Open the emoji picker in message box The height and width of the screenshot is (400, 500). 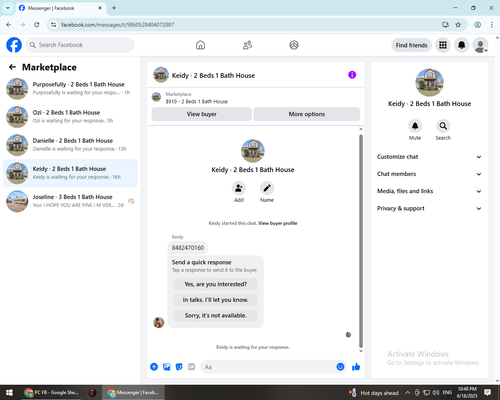point(340,367)
